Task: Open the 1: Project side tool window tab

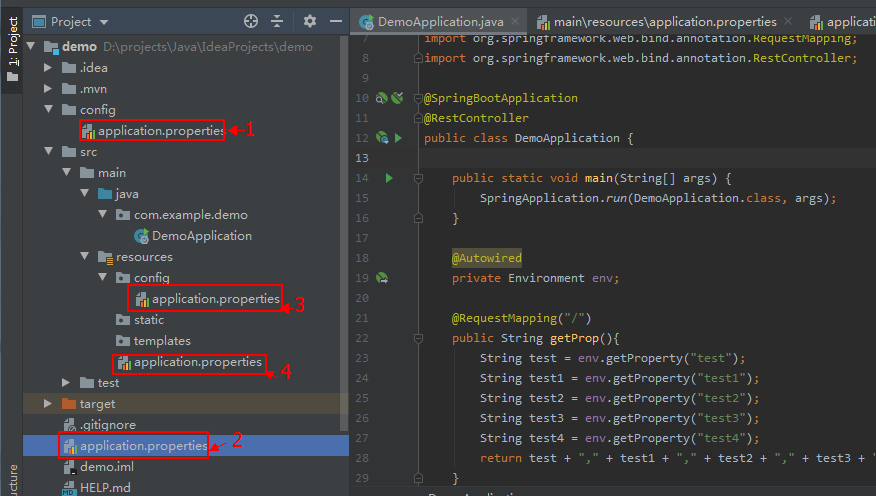Action: pyautogui.click(x=12, y=49)
